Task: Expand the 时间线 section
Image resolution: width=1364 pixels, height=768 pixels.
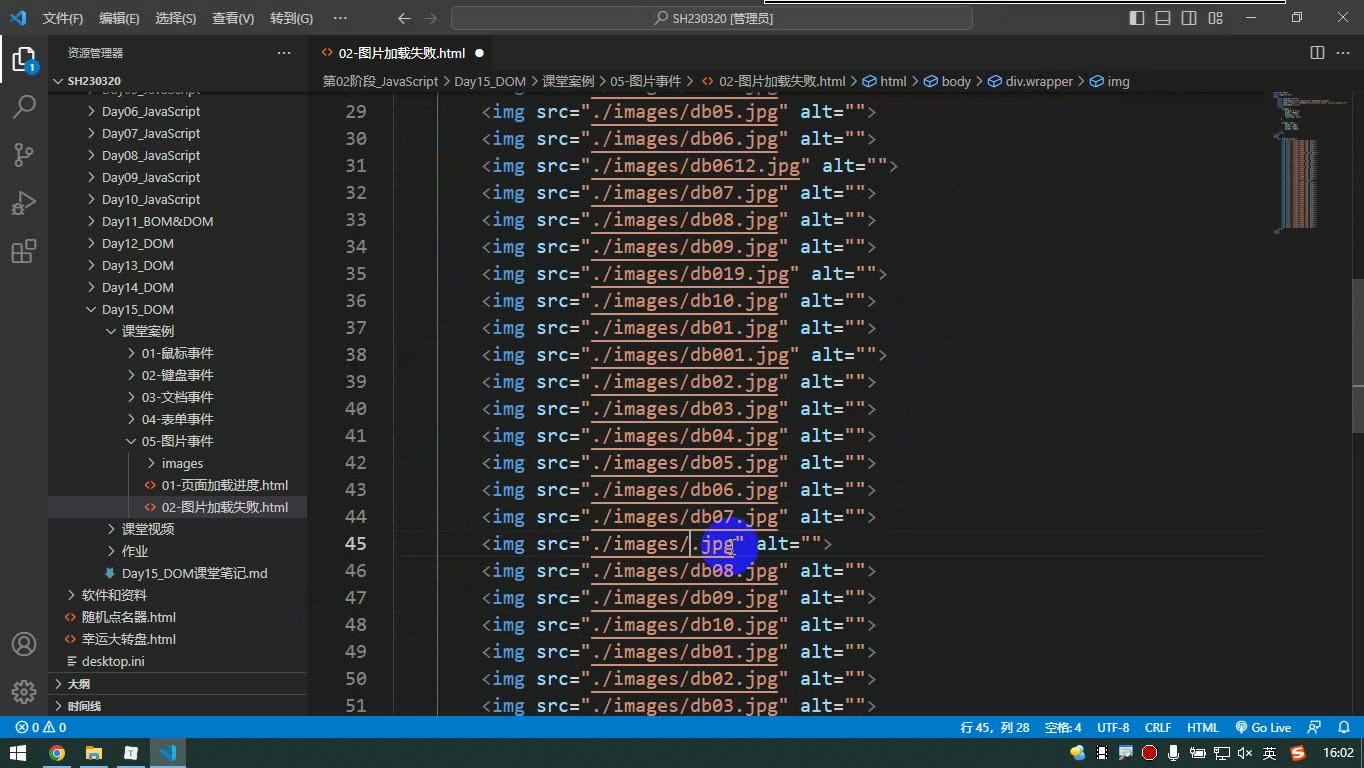Action: point(178,706)
